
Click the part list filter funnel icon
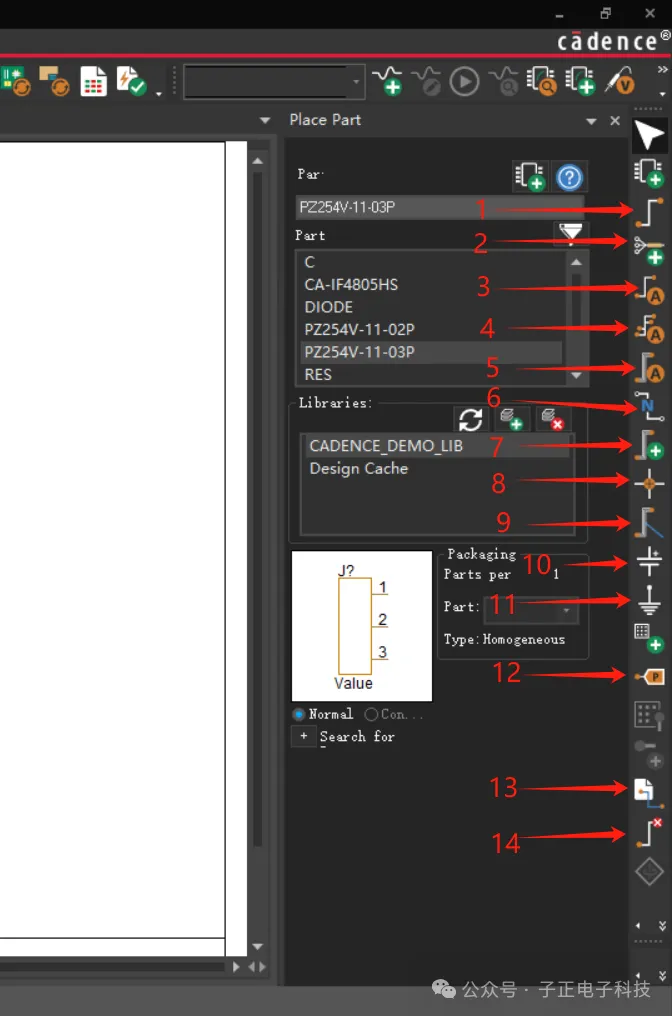click(571, 233)
